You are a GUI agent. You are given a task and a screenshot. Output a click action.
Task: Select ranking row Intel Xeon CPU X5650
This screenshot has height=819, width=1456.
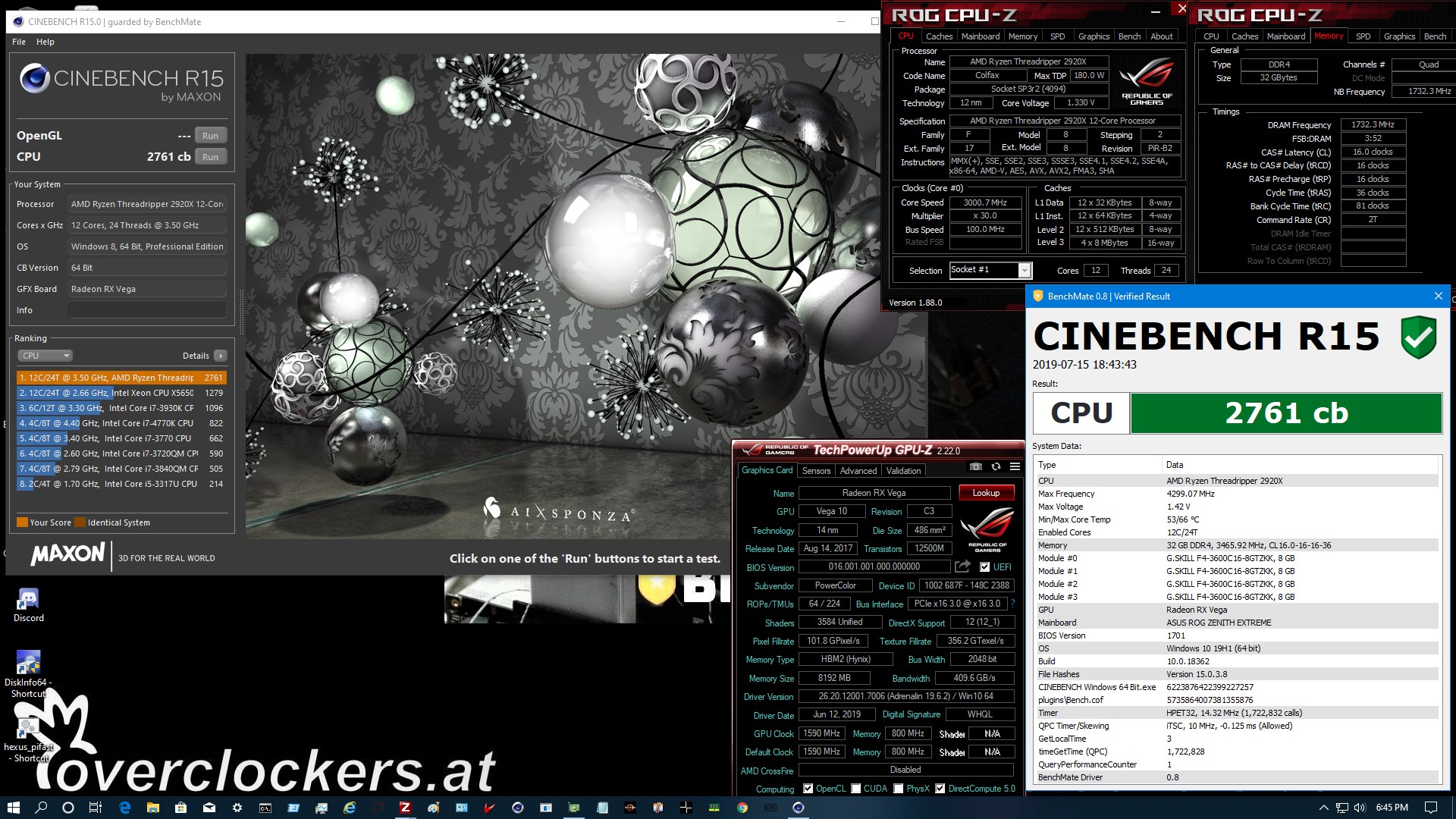(121, 393)
